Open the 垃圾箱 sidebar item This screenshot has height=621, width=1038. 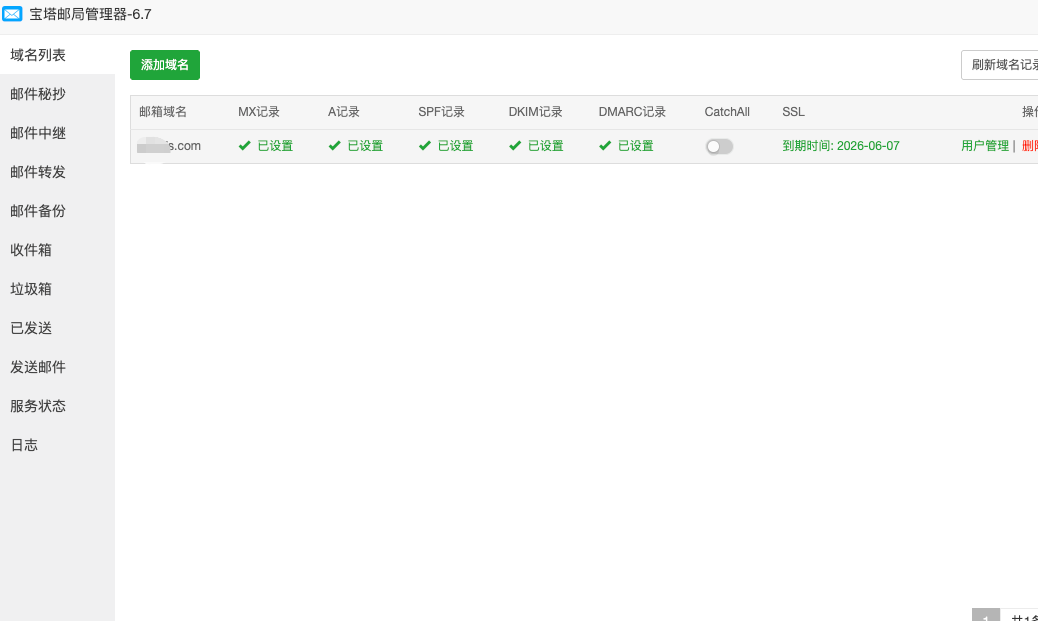click(31, 289)
